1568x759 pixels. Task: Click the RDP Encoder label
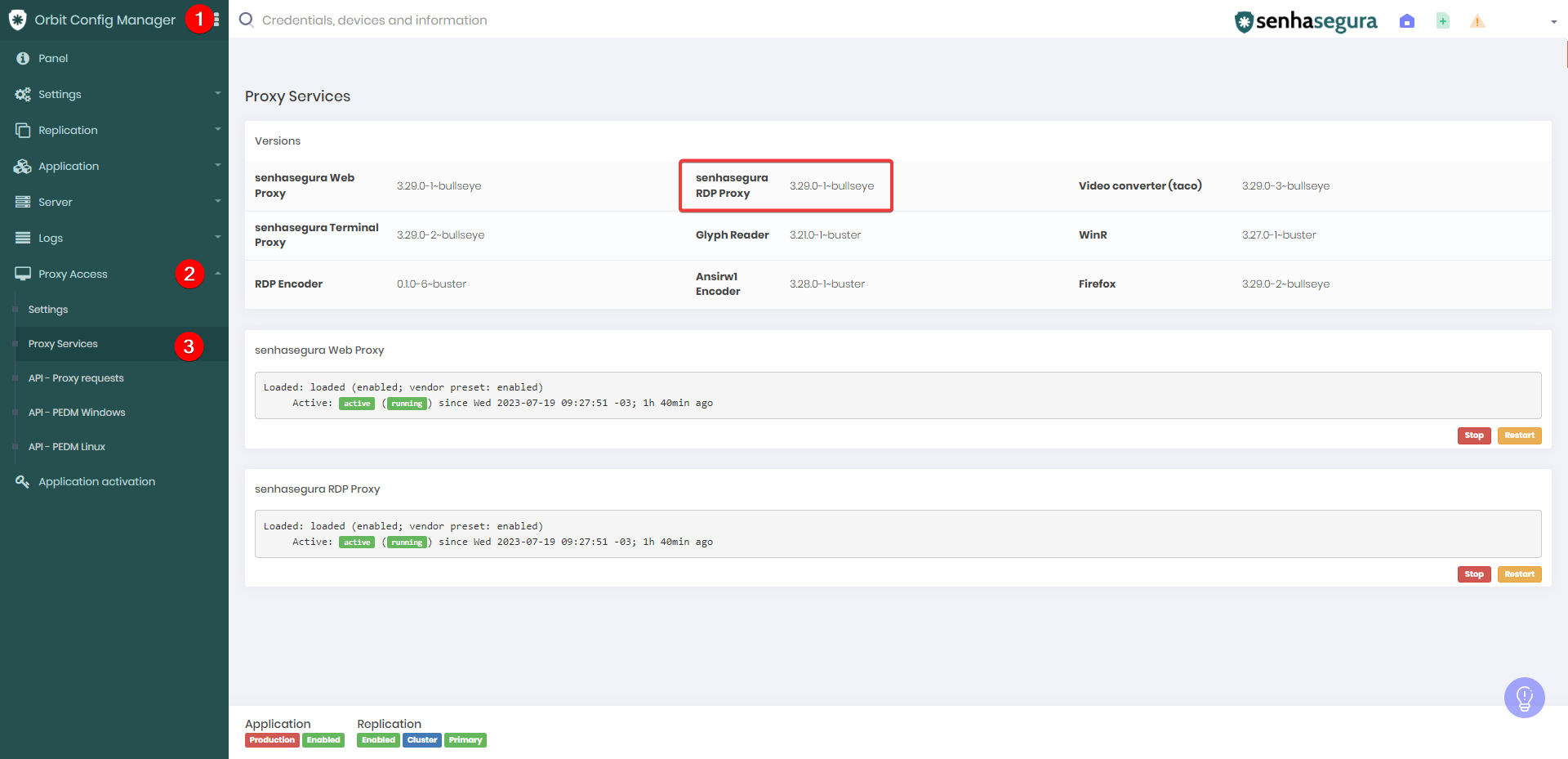coord(288,284)
